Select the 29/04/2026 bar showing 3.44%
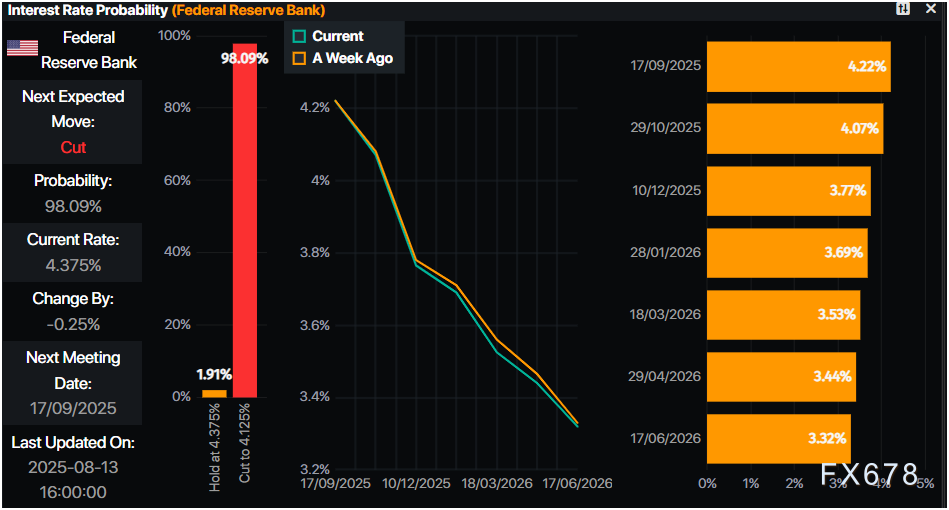This screenshot has width=949, height=510. click(780, 376)
